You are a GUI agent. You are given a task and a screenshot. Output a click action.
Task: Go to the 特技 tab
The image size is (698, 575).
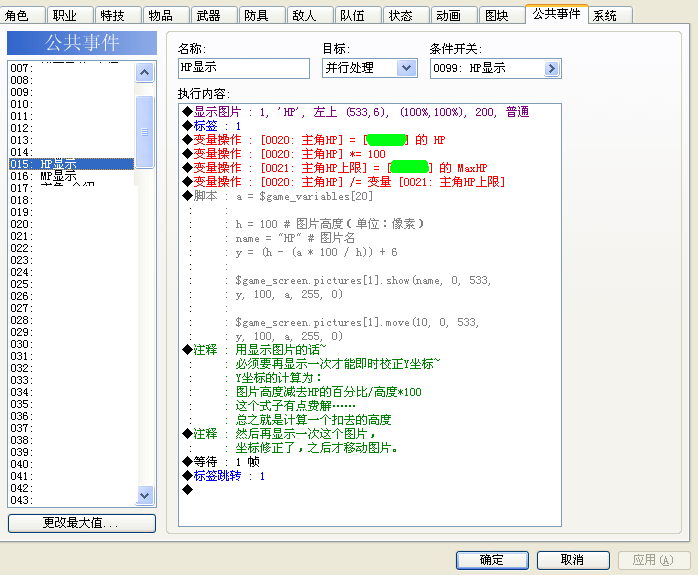(118, 16)
